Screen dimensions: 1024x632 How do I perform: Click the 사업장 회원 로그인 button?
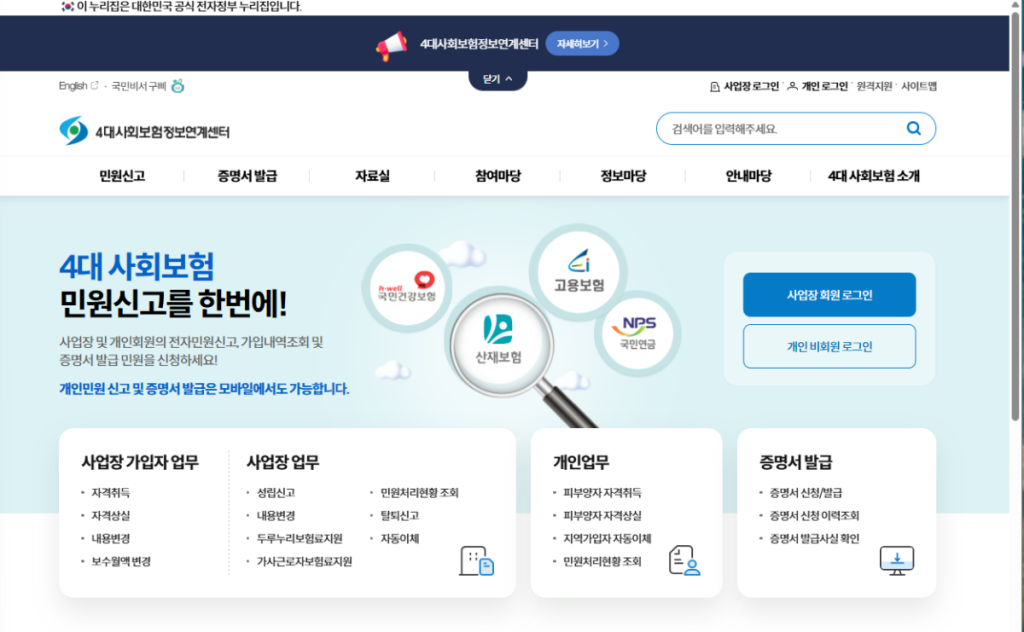829,294
